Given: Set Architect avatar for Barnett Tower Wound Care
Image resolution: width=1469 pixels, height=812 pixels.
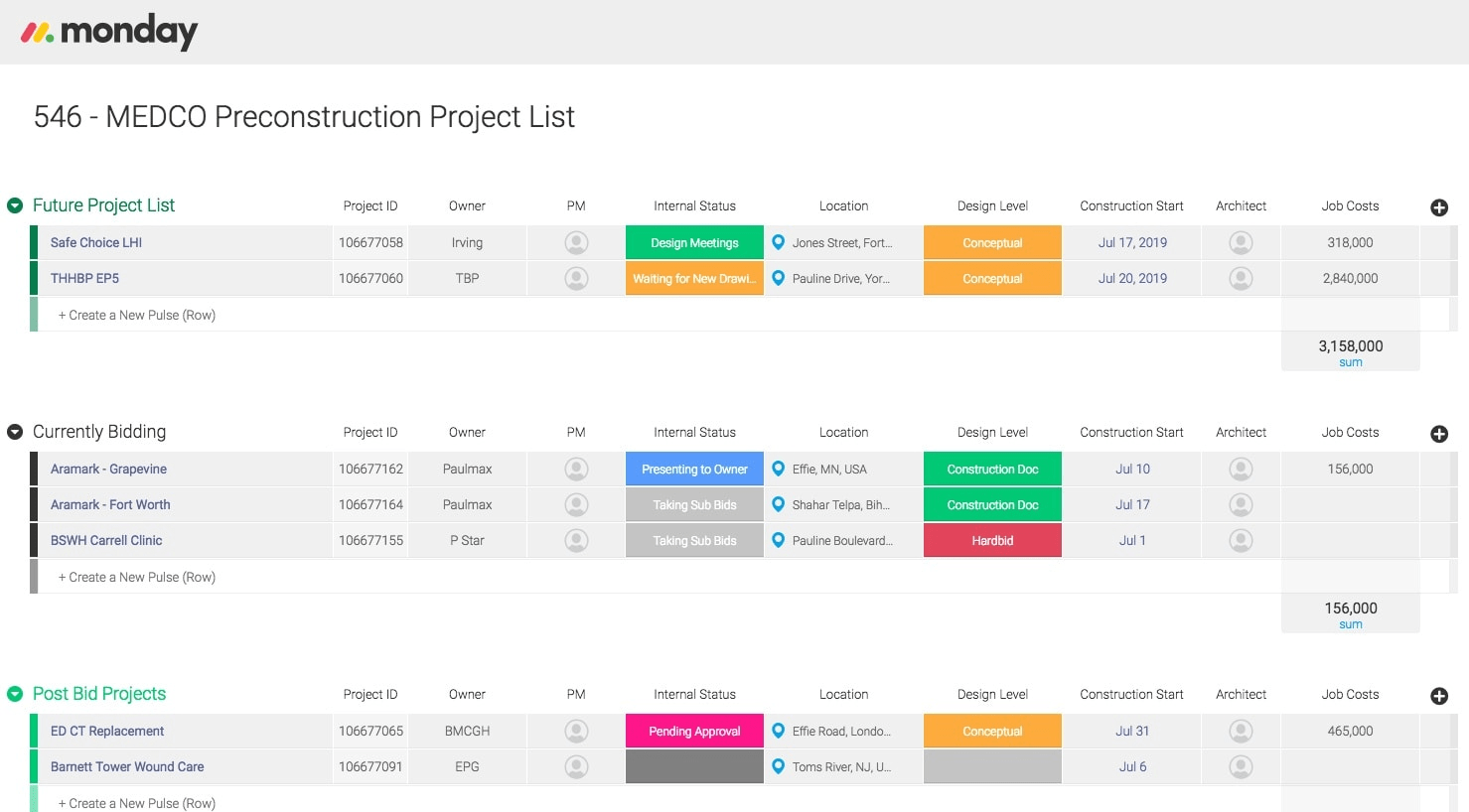Looking at the screenshot, I should (x=1241, y=766).
